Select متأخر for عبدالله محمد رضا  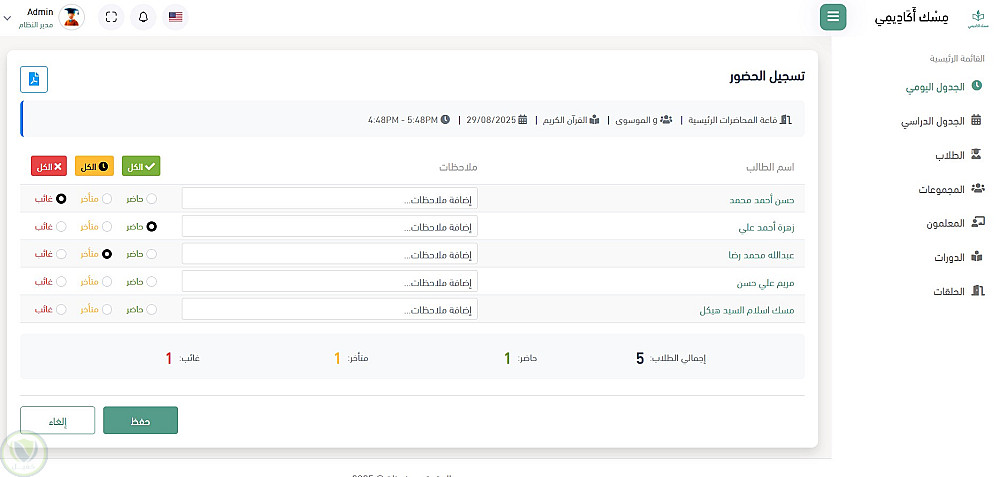tap(107, 254)
